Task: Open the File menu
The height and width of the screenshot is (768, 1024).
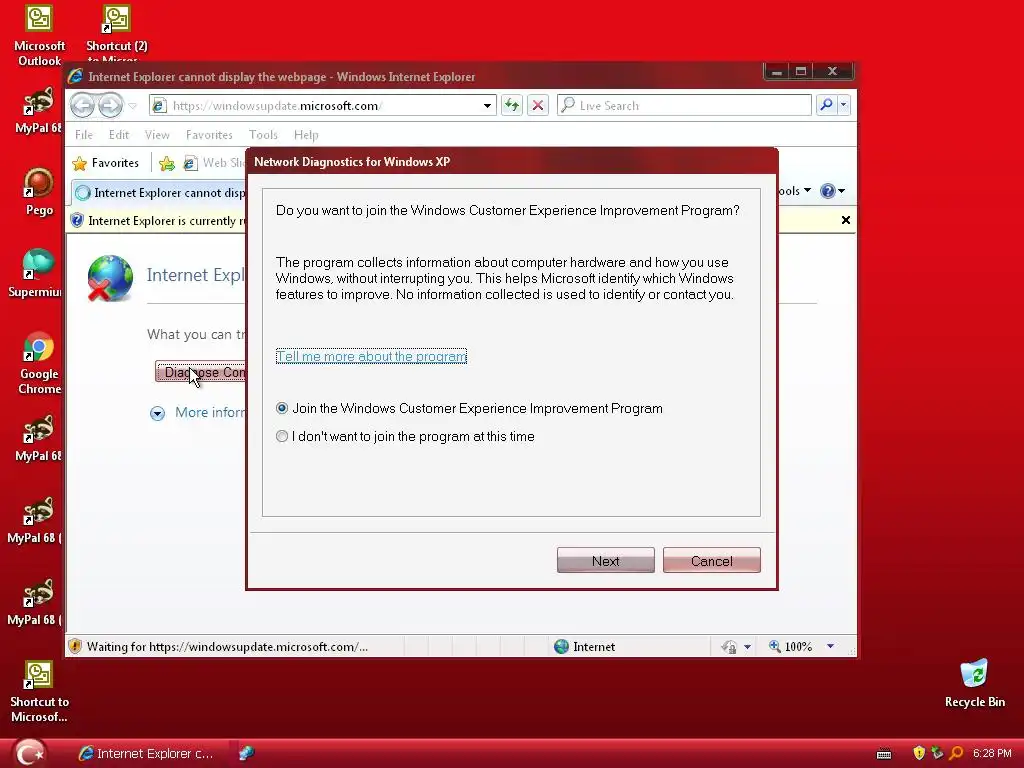Action: click(x=84, y=135)
